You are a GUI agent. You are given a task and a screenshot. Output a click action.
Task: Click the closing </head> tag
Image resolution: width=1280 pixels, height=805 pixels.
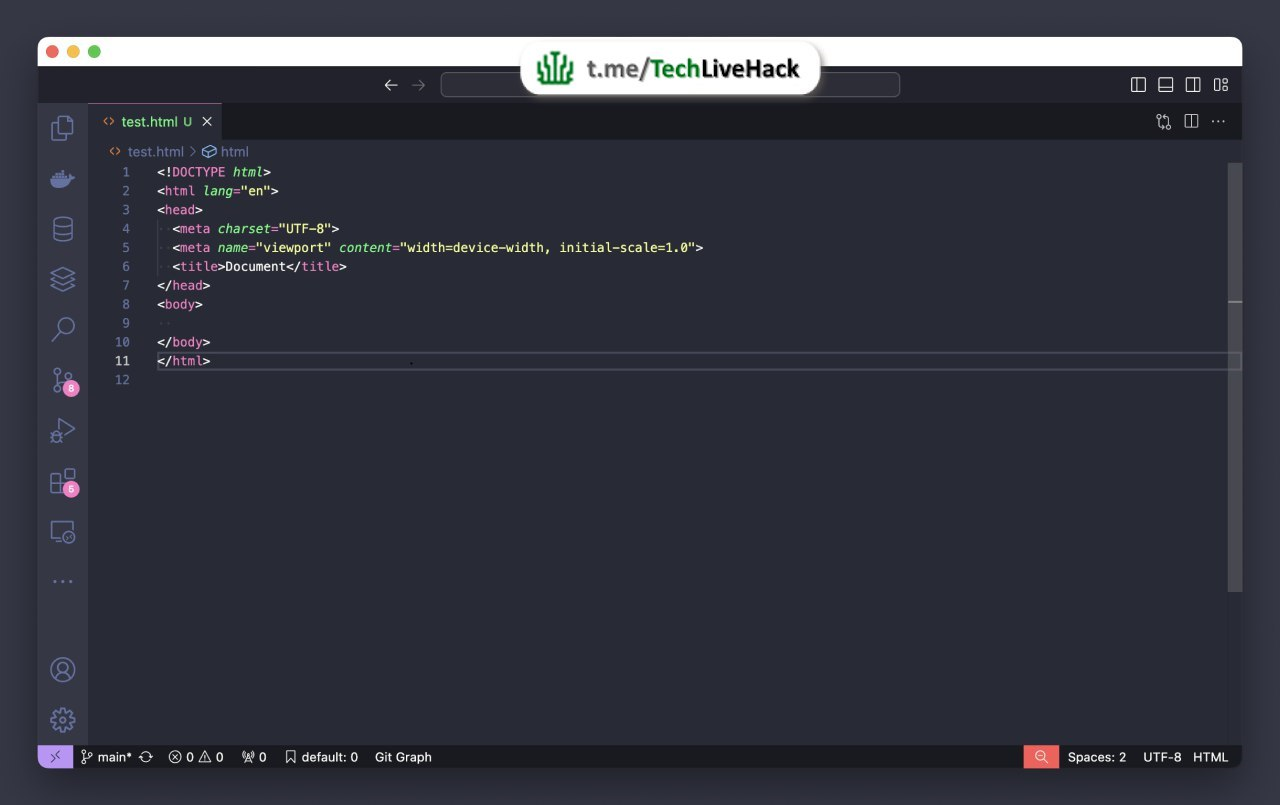point(184,286)
